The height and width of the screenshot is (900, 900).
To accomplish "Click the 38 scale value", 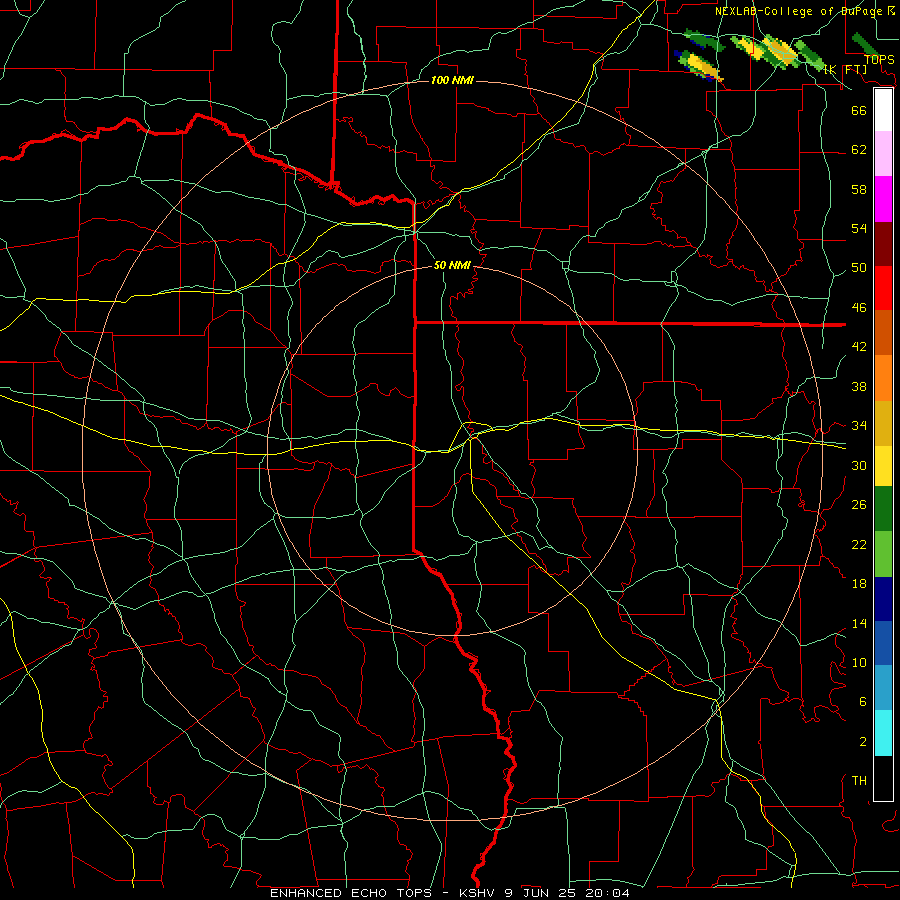I will point(859,386).
